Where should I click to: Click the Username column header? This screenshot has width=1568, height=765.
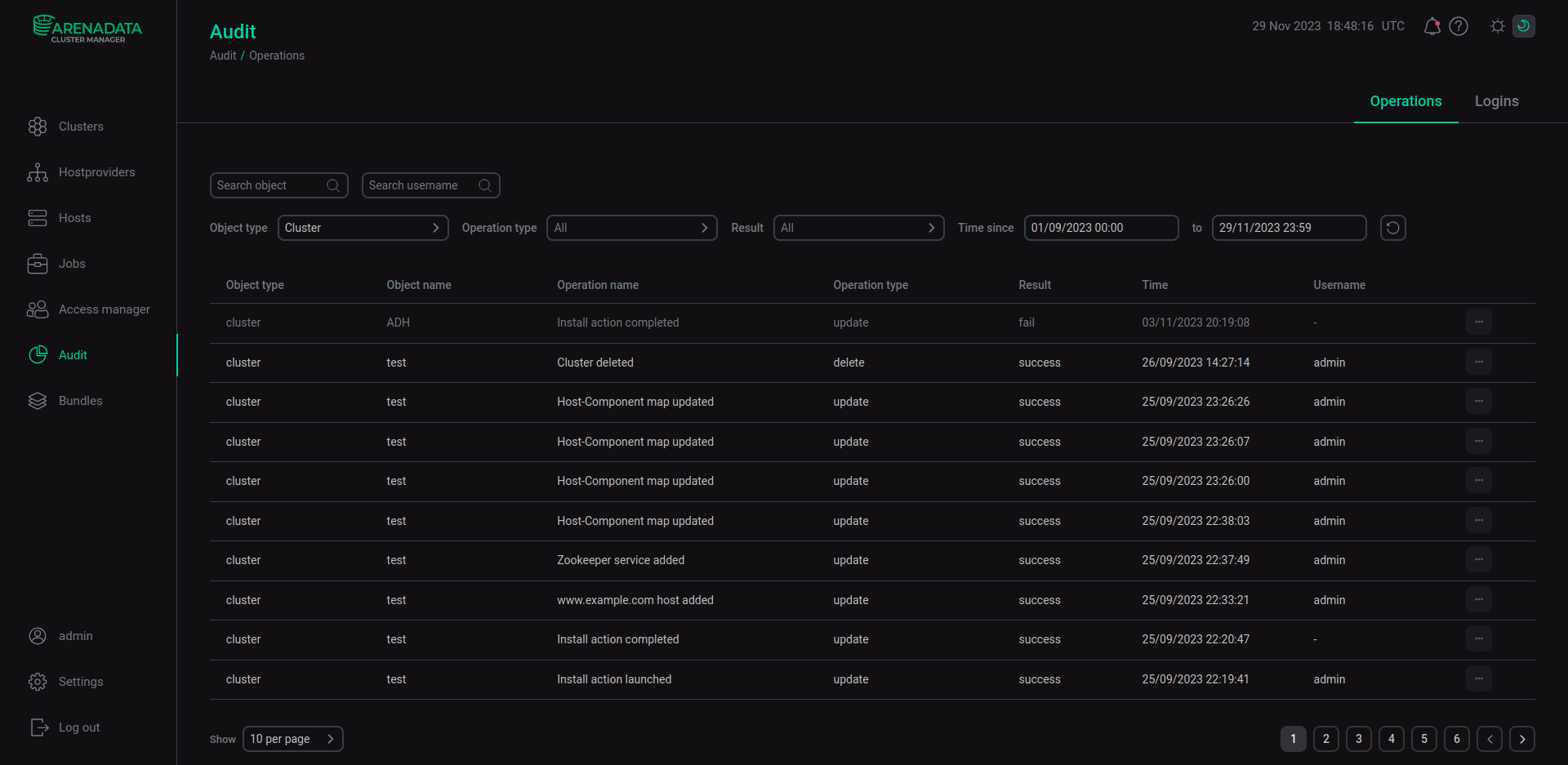[x=1339, y=285]
